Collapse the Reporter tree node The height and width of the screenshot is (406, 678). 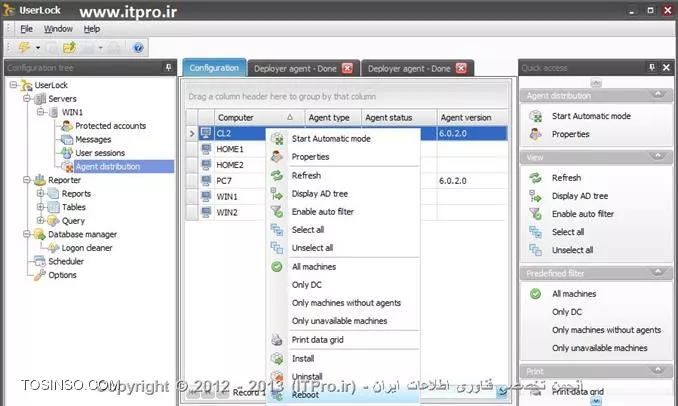[27, 180]
